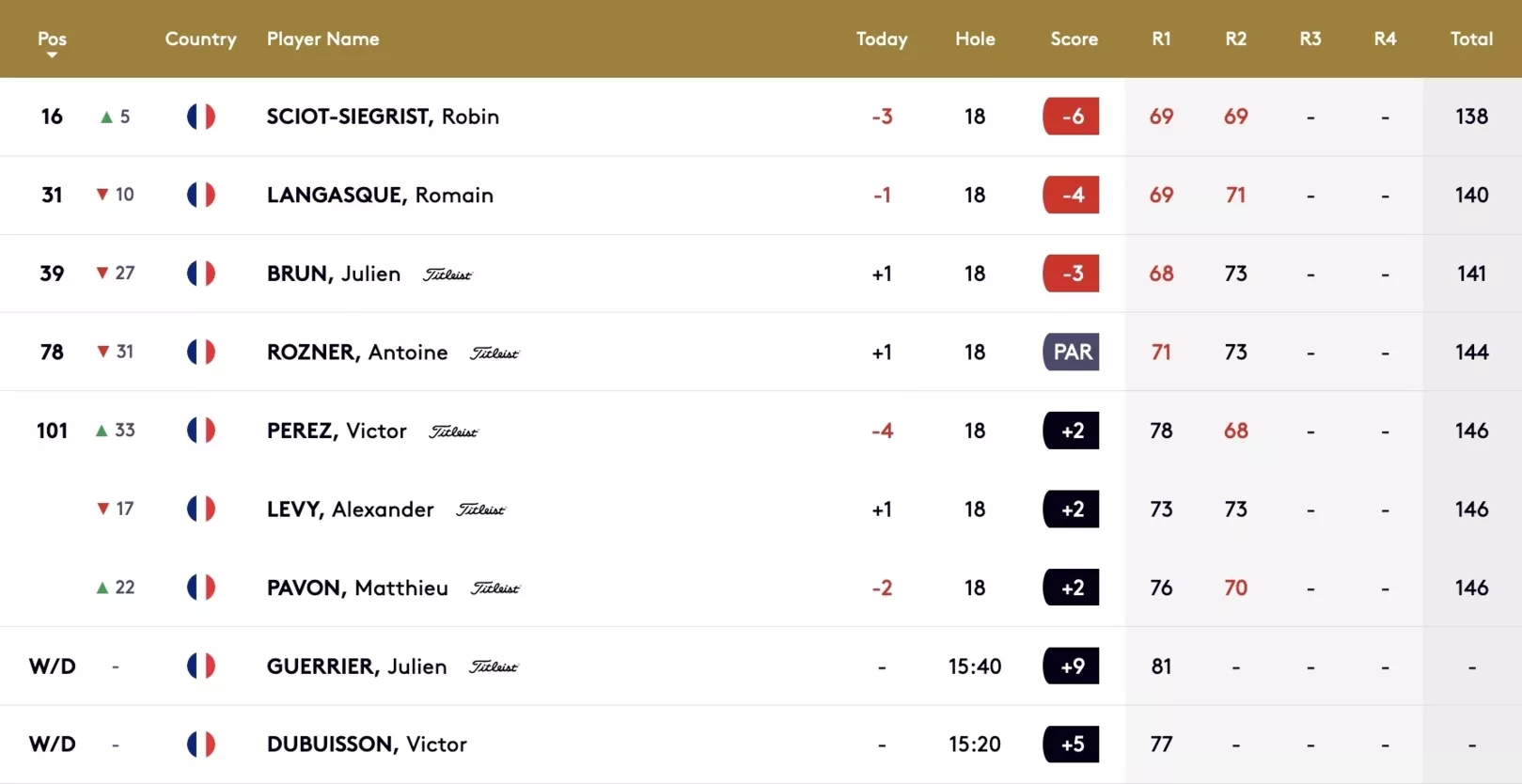Screen dimensions: 1522x784
Task: Select the Total column header
Action: pyautogui.click(x=1471, y=39)
